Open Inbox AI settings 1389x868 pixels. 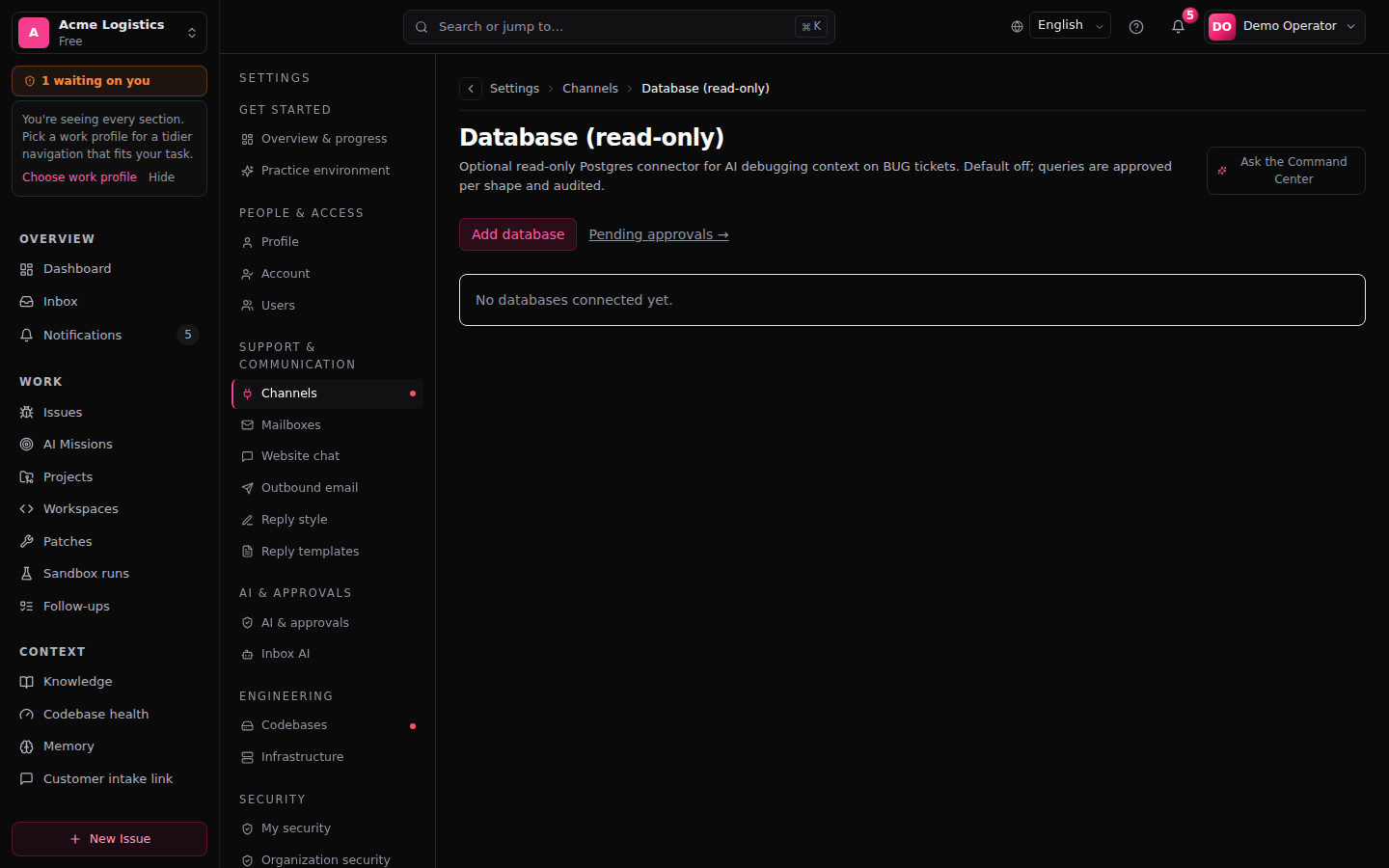click(327, 654)
